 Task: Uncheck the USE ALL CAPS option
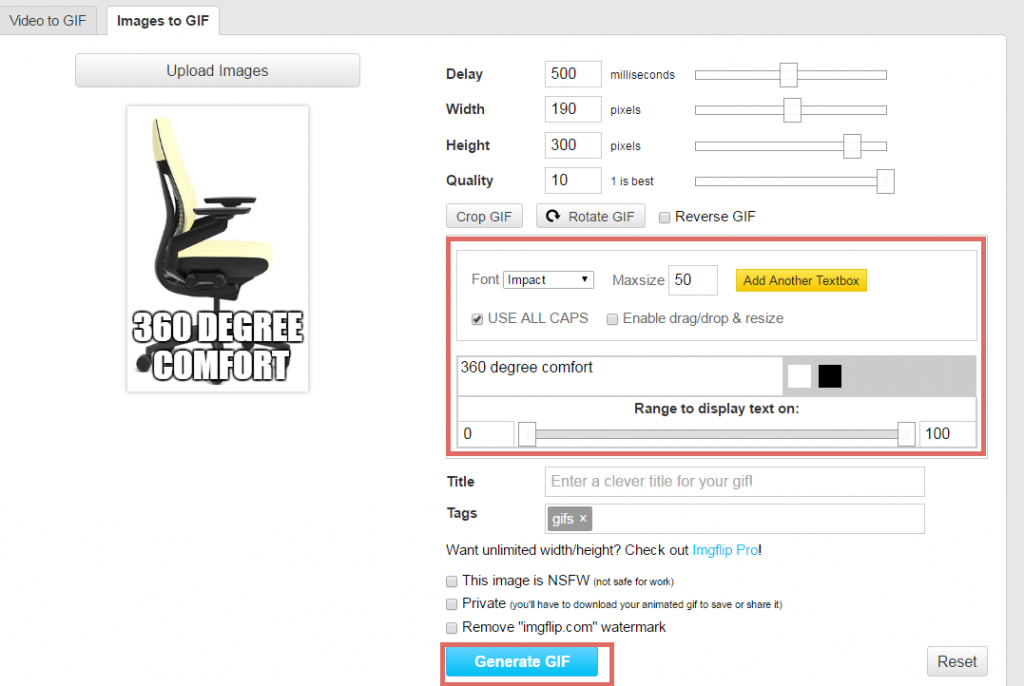(478, 319)
